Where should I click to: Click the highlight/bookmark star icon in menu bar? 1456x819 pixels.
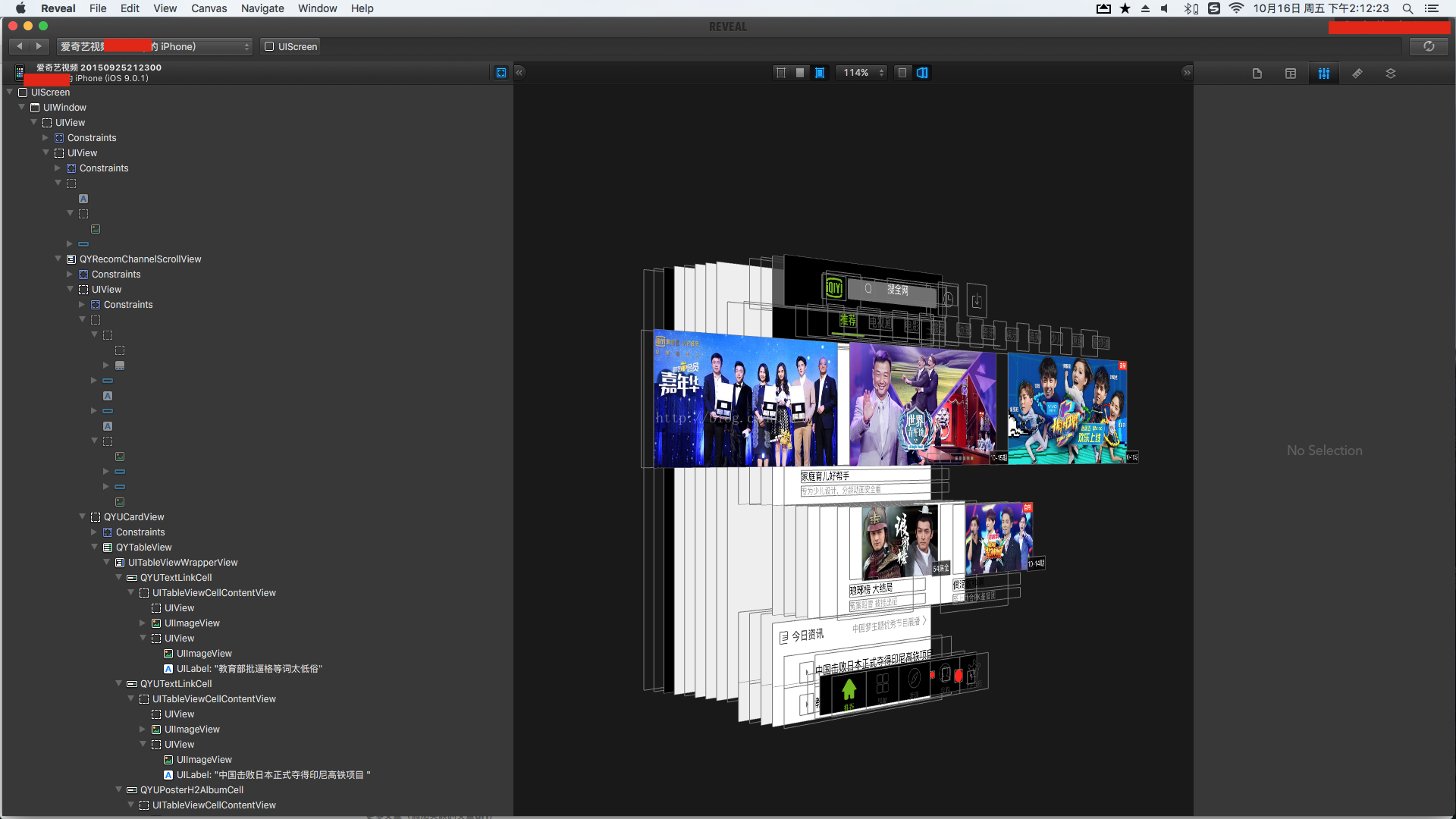coord(1123,8)
